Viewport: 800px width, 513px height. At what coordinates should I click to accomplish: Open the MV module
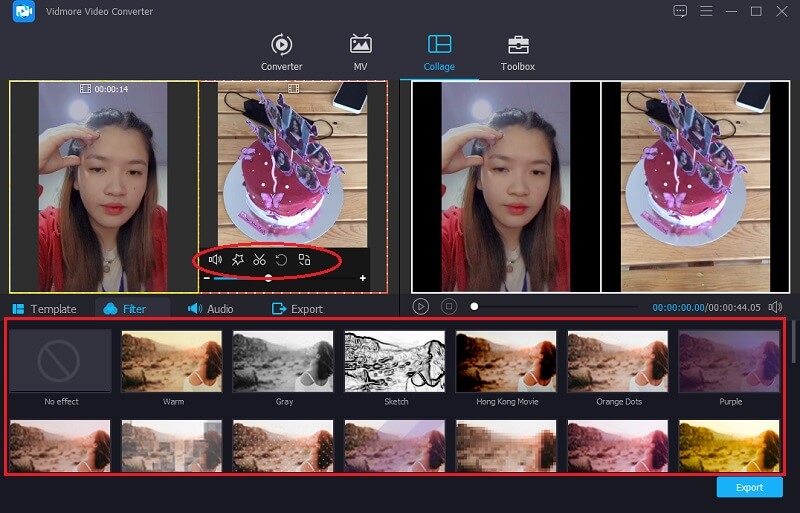point(360,52)
